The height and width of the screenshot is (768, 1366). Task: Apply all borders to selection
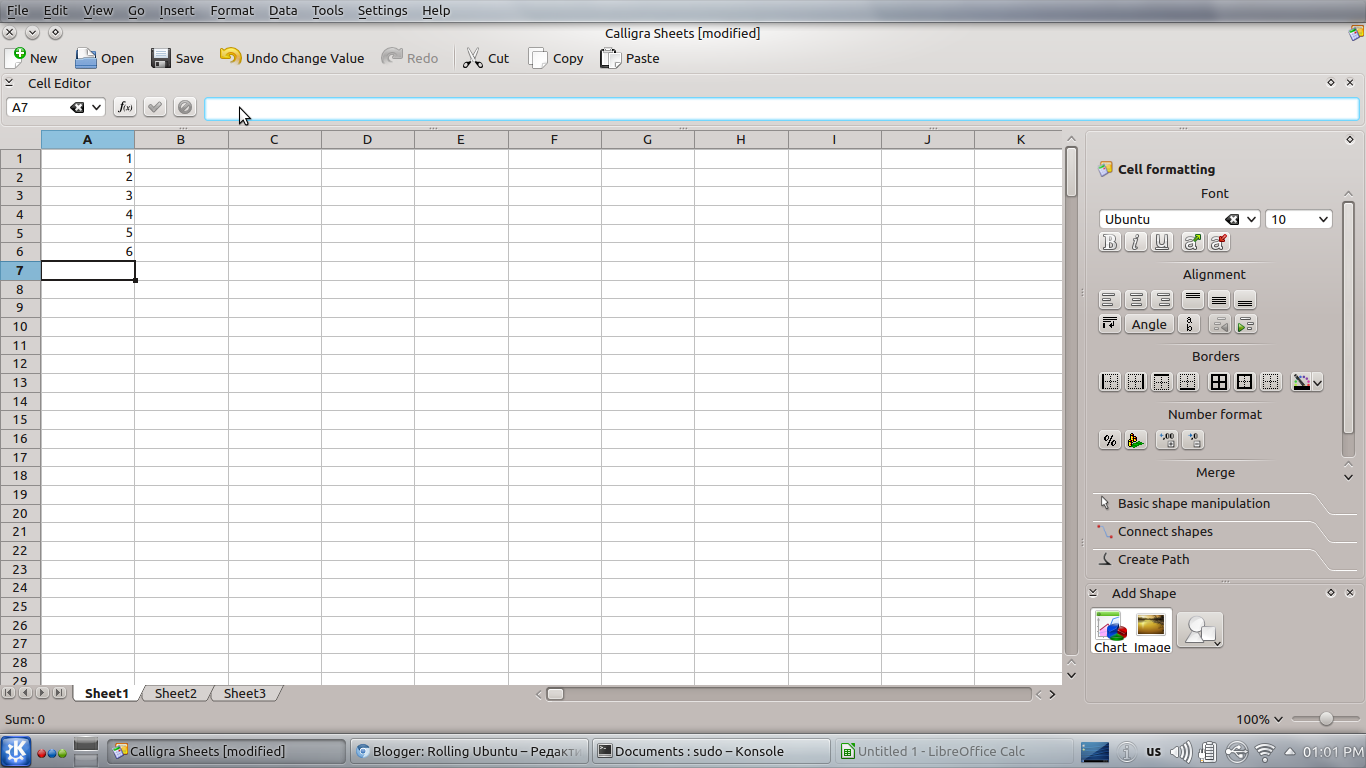coord(1219,381)
